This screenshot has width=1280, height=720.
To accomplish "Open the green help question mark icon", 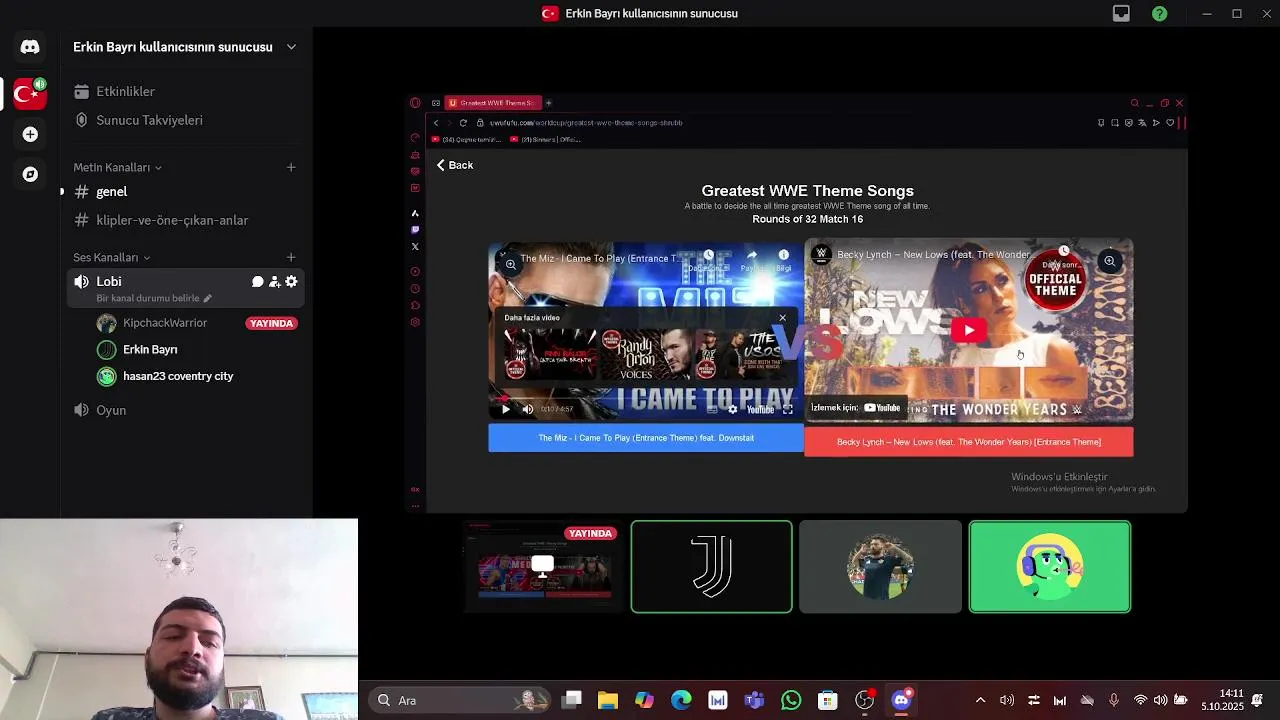I will tap(1159, 13).
